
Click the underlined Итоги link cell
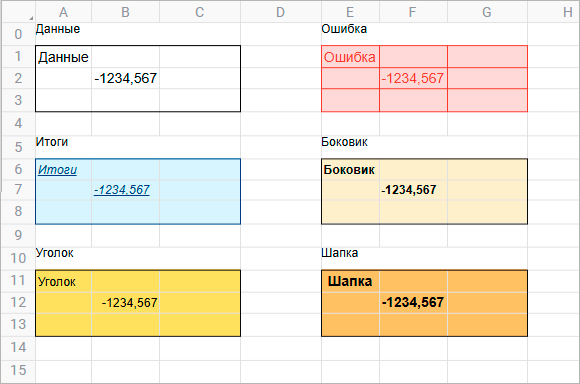(64, 169)
